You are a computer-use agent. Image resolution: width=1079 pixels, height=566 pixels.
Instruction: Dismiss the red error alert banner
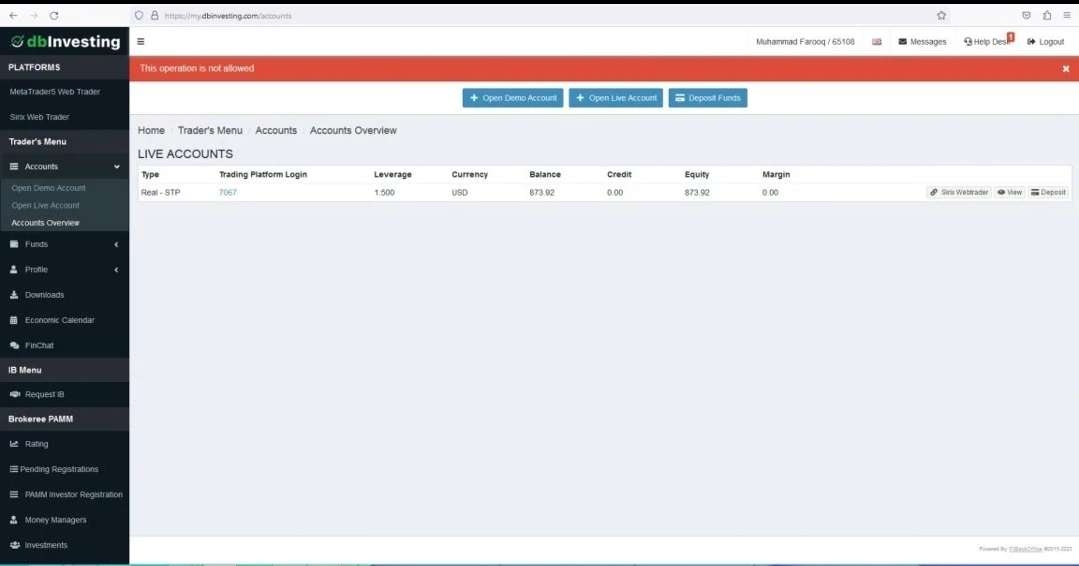(x=1066, y=69)
